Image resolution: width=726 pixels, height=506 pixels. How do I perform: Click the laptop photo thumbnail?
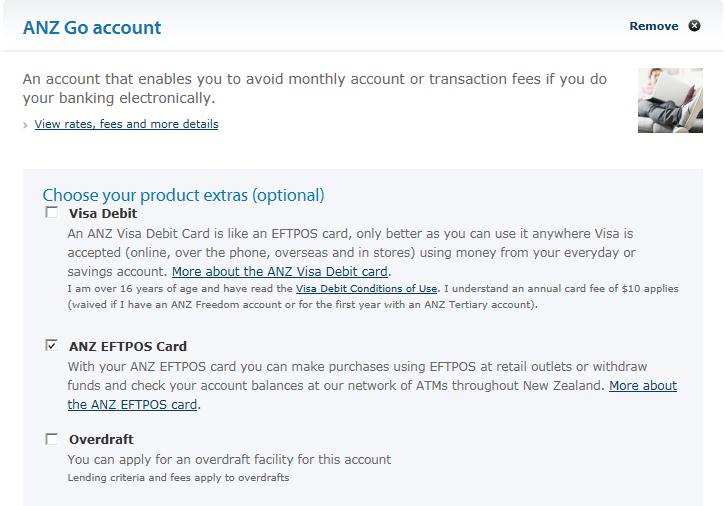coord(670,101)
